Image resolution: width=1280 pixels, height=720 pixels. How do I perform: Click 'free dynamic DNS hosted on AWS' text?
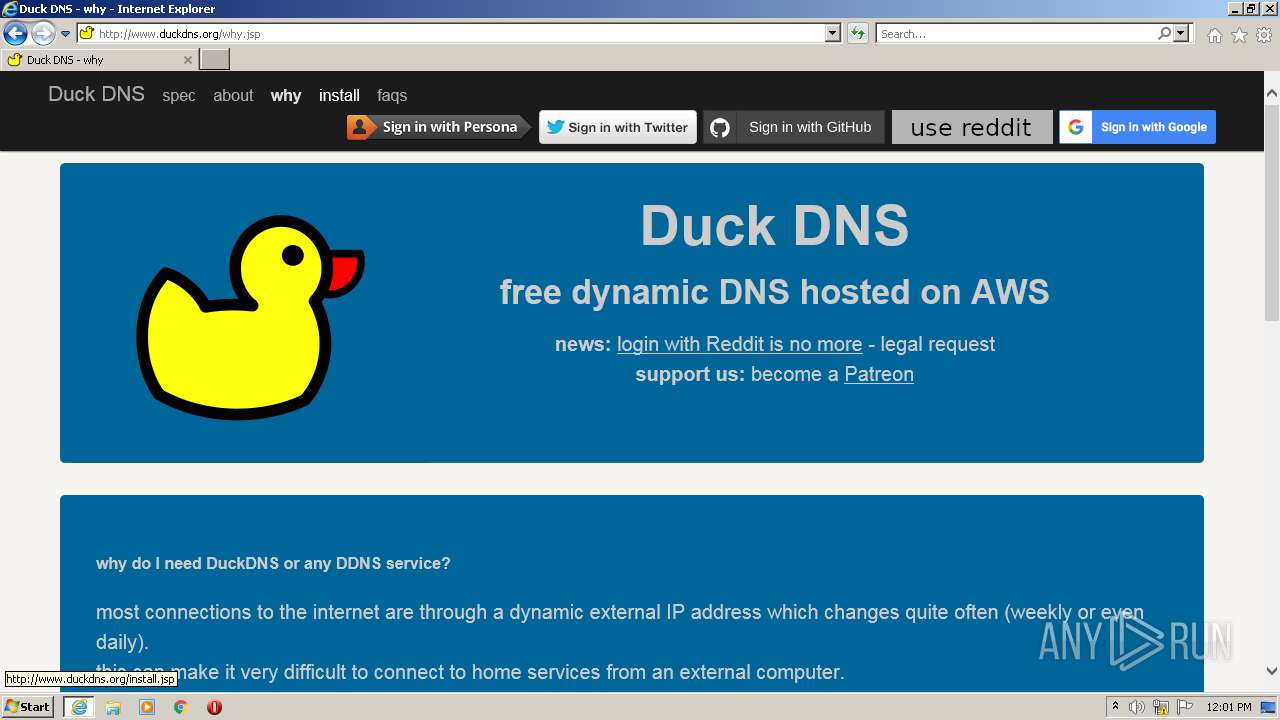click(x=775, y=292)
